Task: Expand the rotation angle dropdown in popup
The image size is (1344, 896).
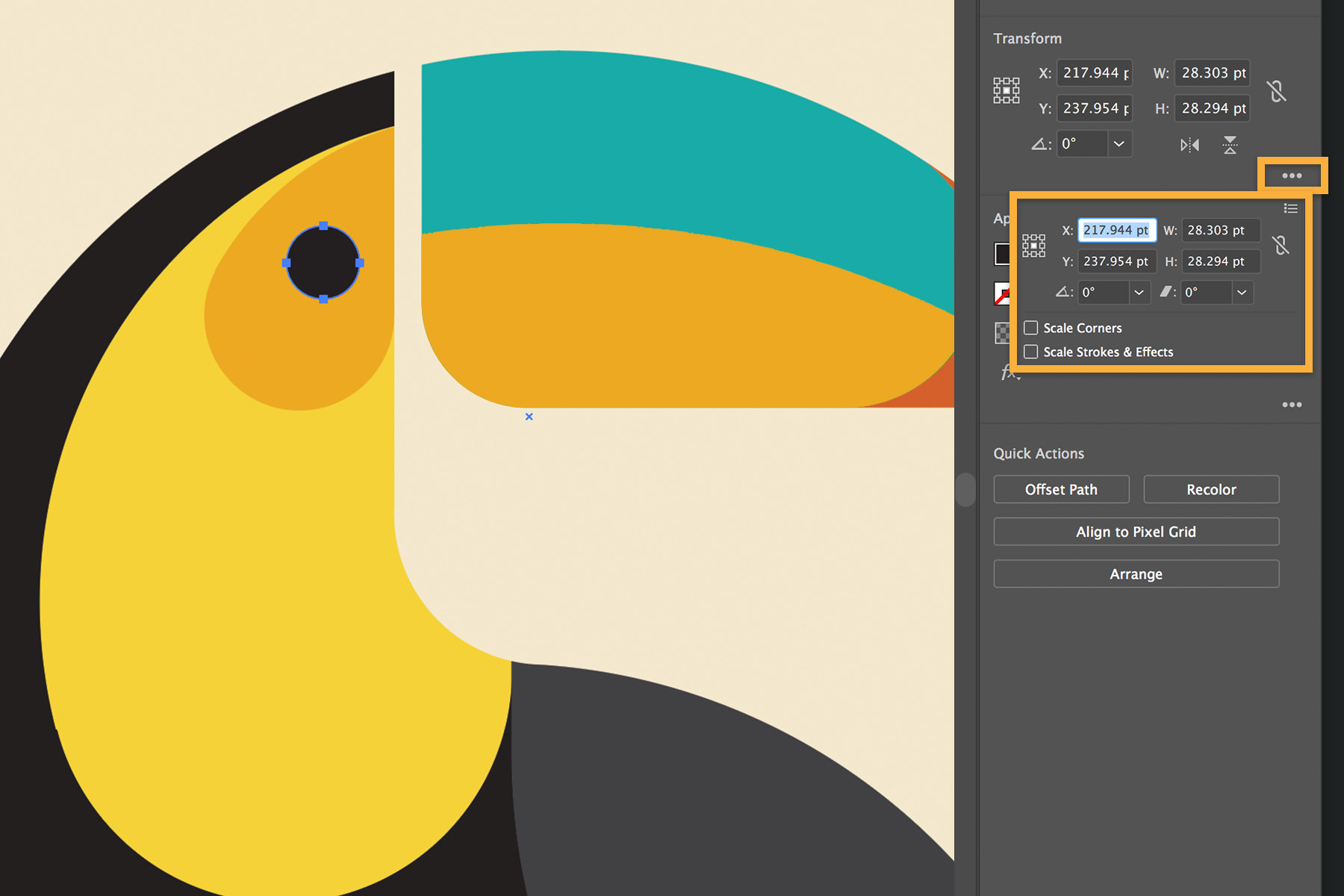Action: (1139, 293)
